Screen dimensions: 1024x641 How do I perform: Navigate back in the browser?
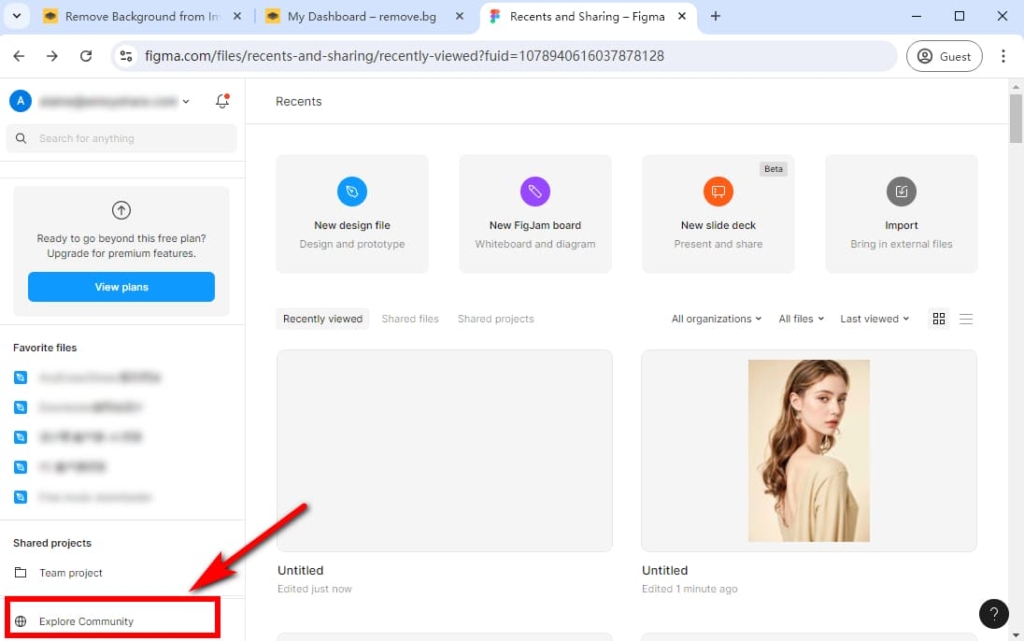18,56
